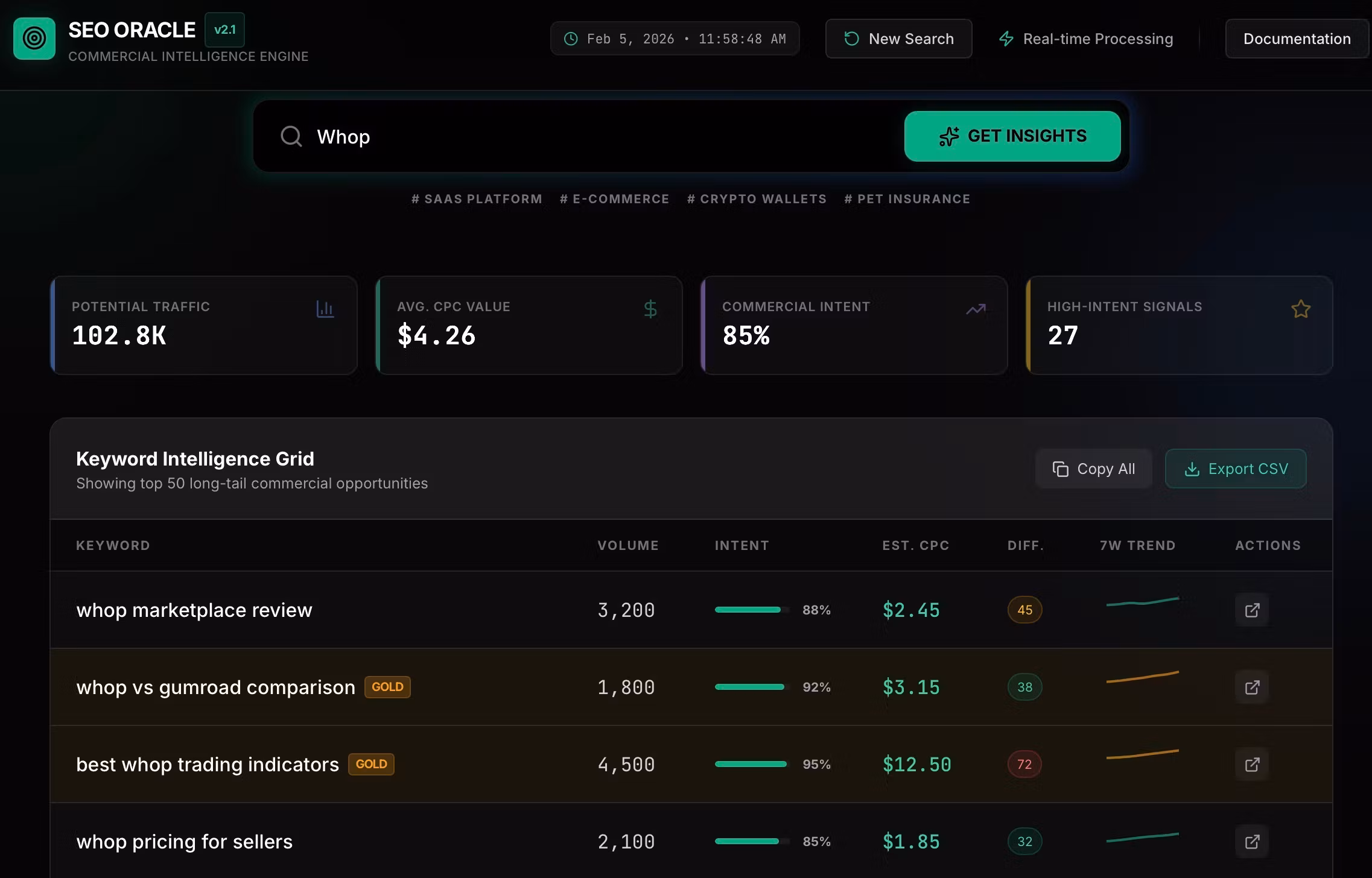Click trend sparkline for whop marketplace review

[1143, 601]
